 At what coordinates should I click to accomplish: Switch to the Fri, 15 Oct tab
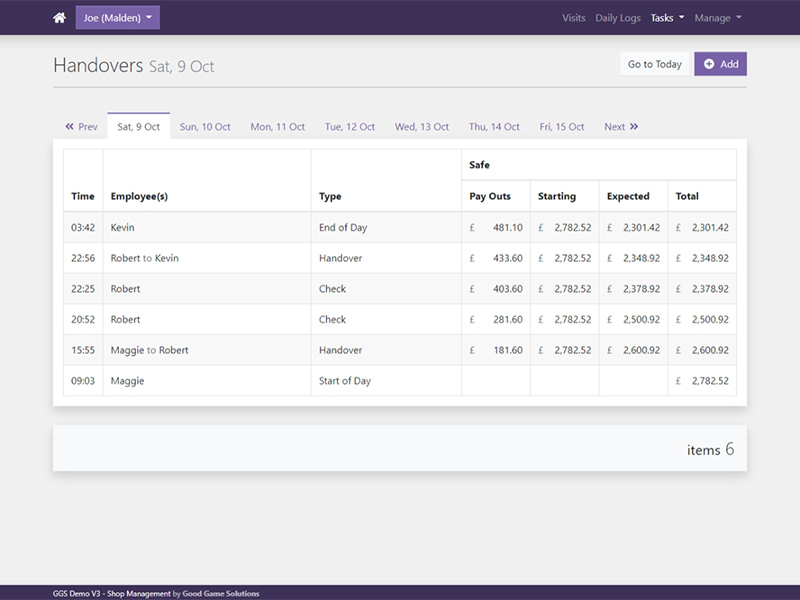click(x=562, y=127)
